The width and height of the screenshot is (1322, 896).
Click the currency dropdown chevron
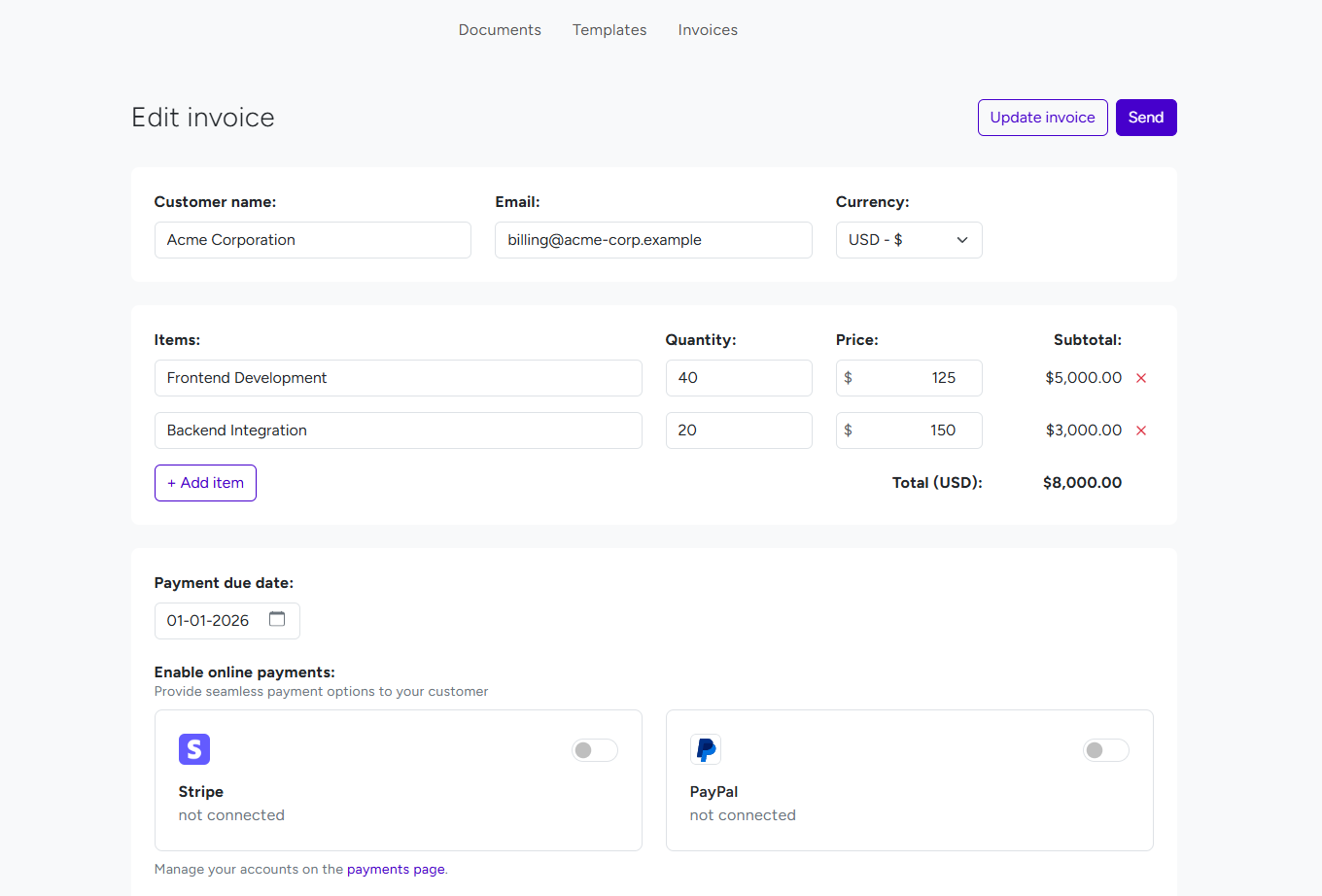pyautogui.click(x=961, y=240)
